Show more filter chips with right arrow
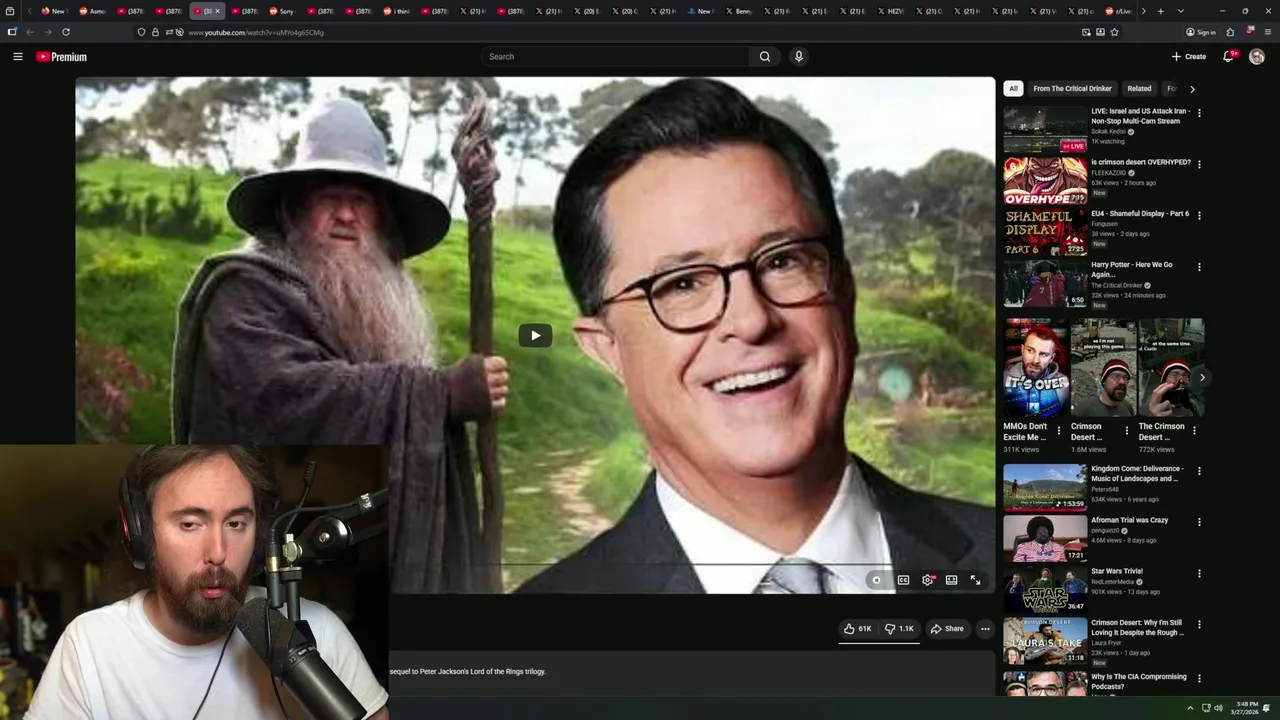 (x=1192, y=89)
